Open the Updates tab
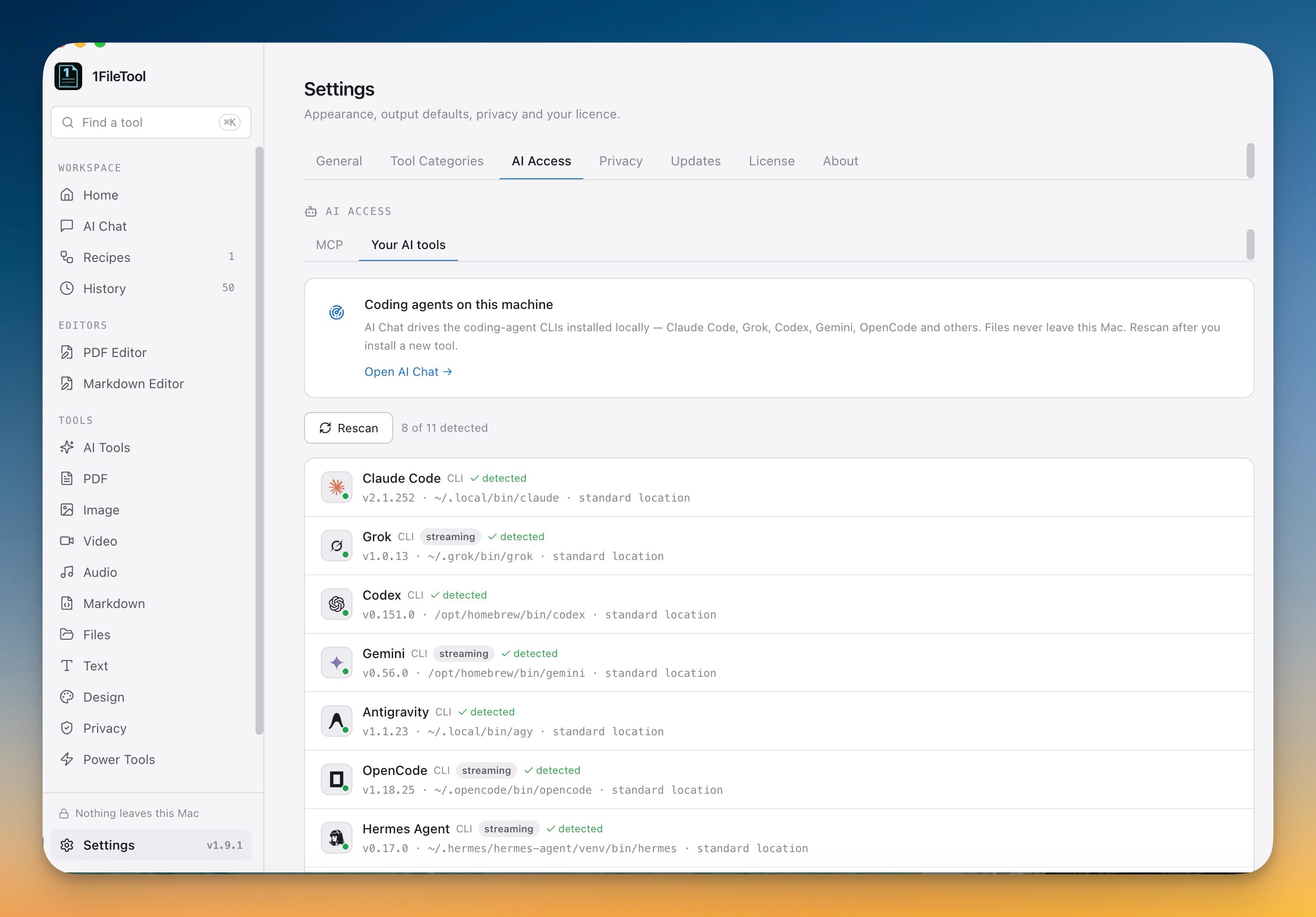Viewport: 1316px width, 917px height. (695, 161)
